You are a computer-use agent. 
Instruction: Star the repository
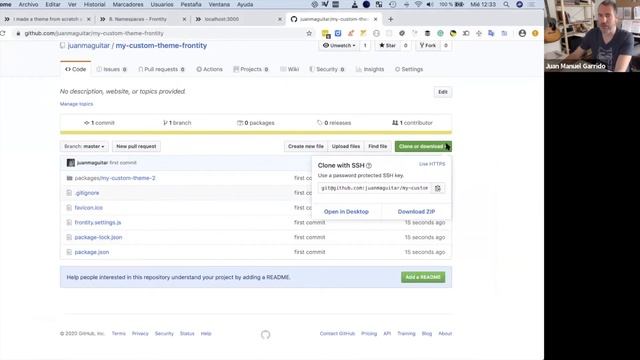[x=387, y=46]
